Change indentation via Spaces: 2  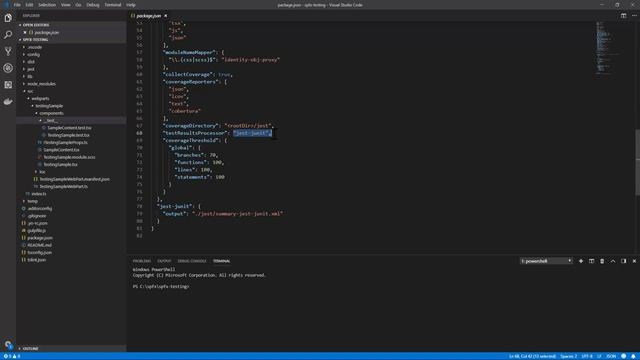[569, 356]
